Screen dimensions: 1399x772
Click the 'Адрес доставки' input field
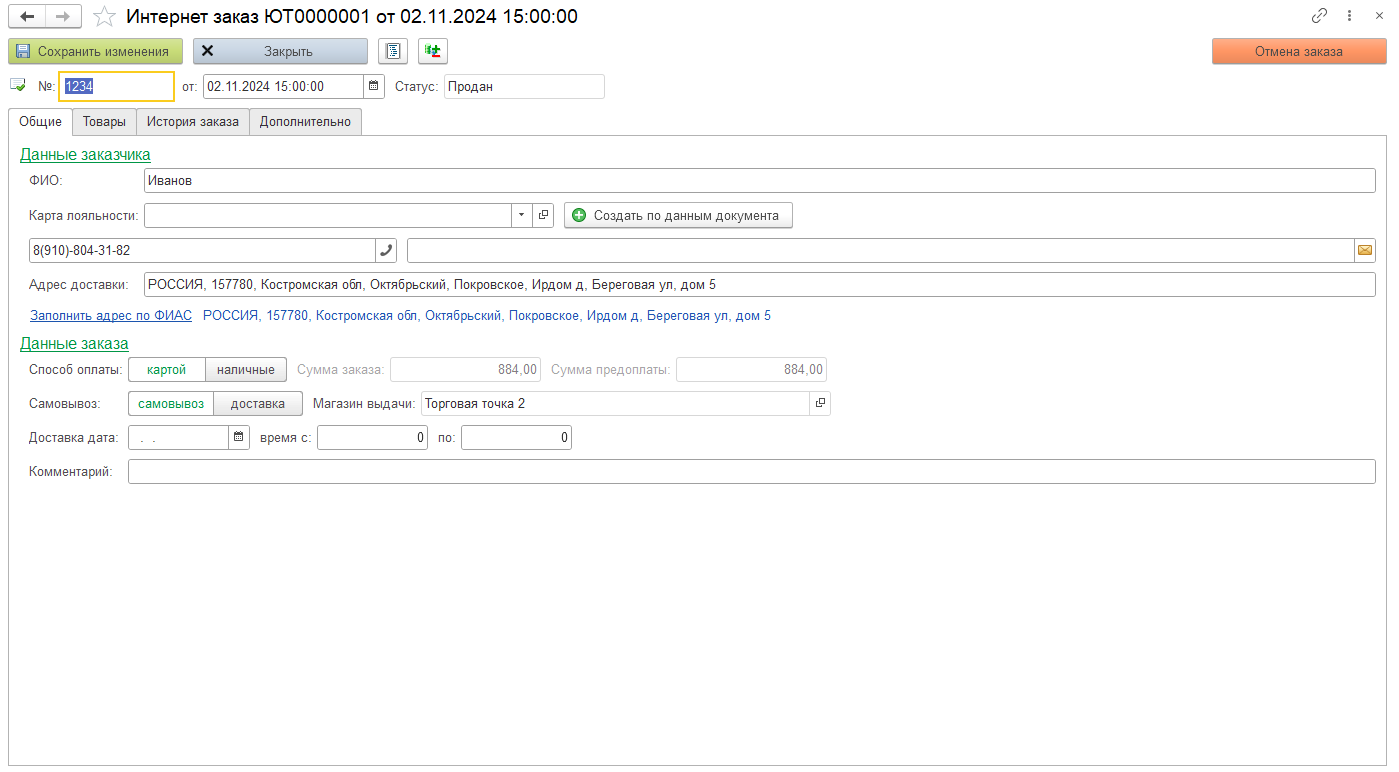coord(760,285)
